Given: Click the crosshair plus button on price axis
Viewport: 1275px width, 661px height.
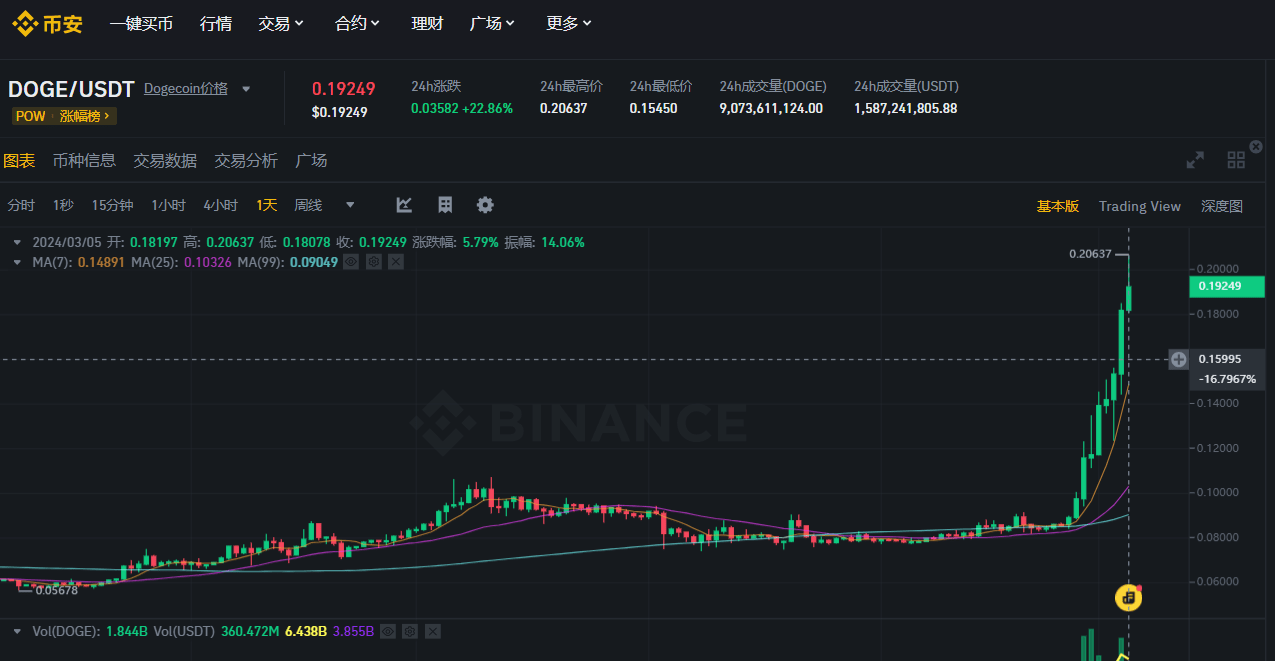Looking at the screenshot, I should (1179, 359).
